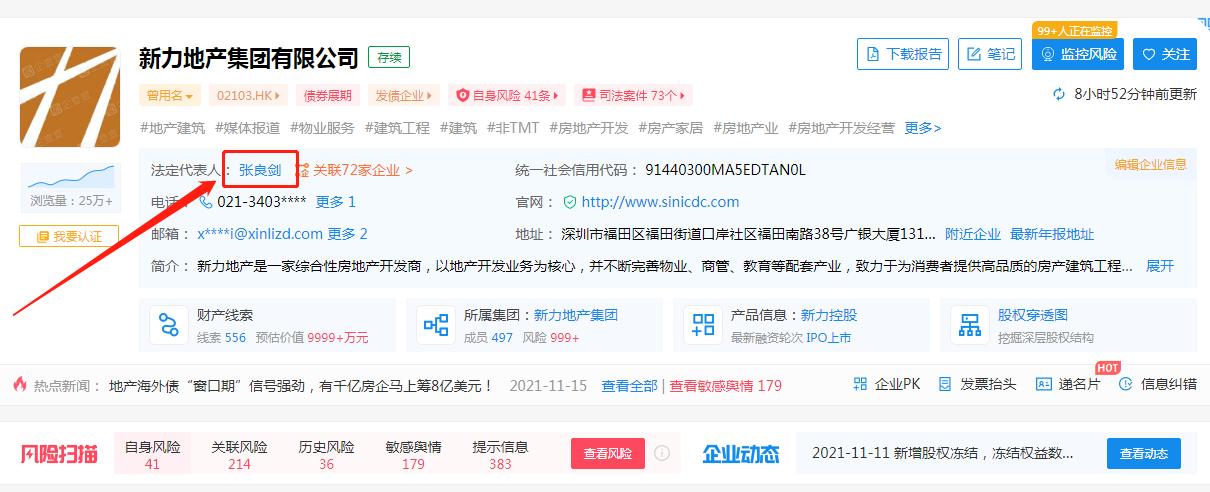Expand the 曾用名 former name dropdown
The image size is (1210, 492).
click(x=170, y=96)
